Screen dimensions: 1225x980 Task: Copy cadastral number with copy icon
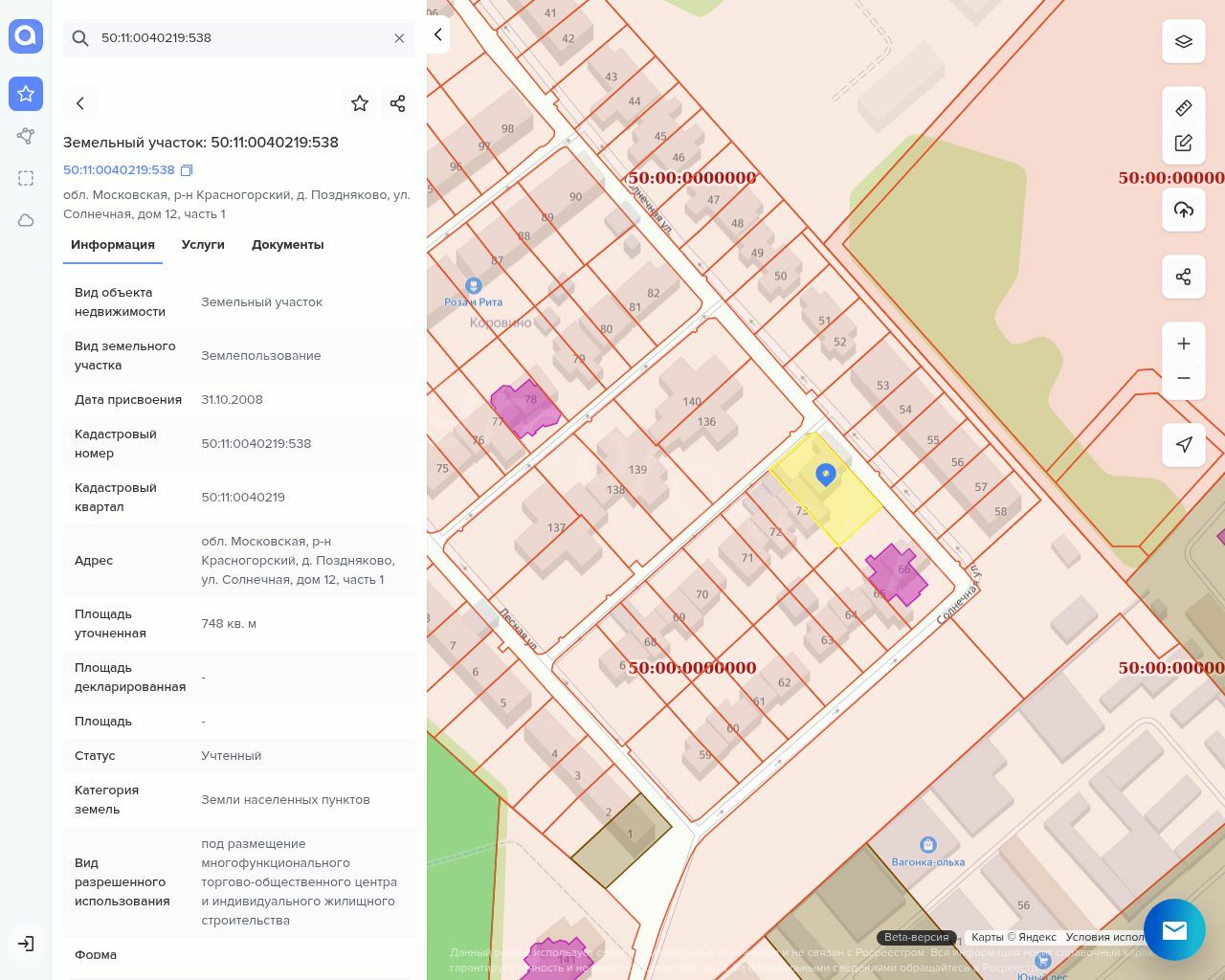pos(188,170)
